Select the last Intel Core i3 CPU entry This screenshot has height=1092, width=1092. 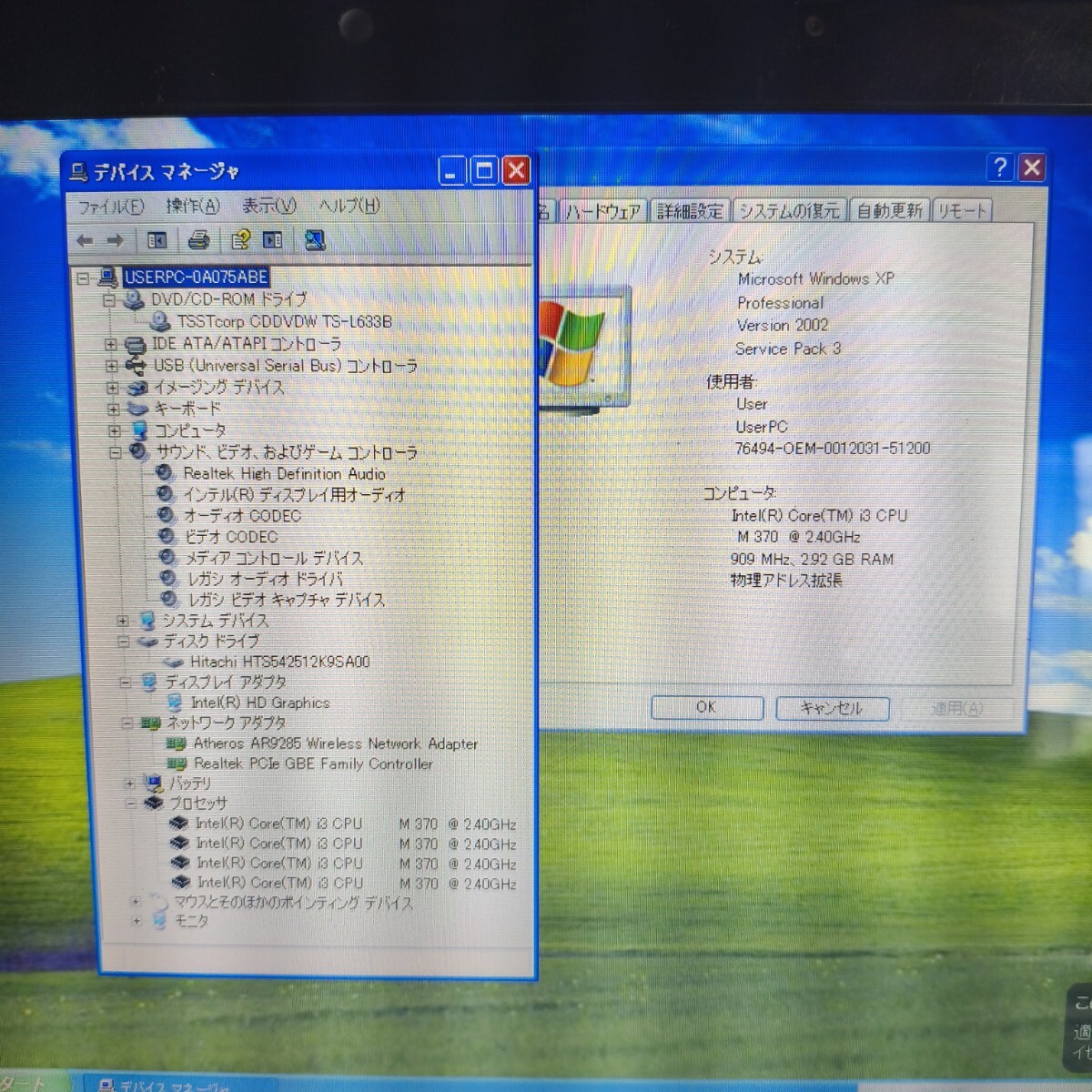356,883
